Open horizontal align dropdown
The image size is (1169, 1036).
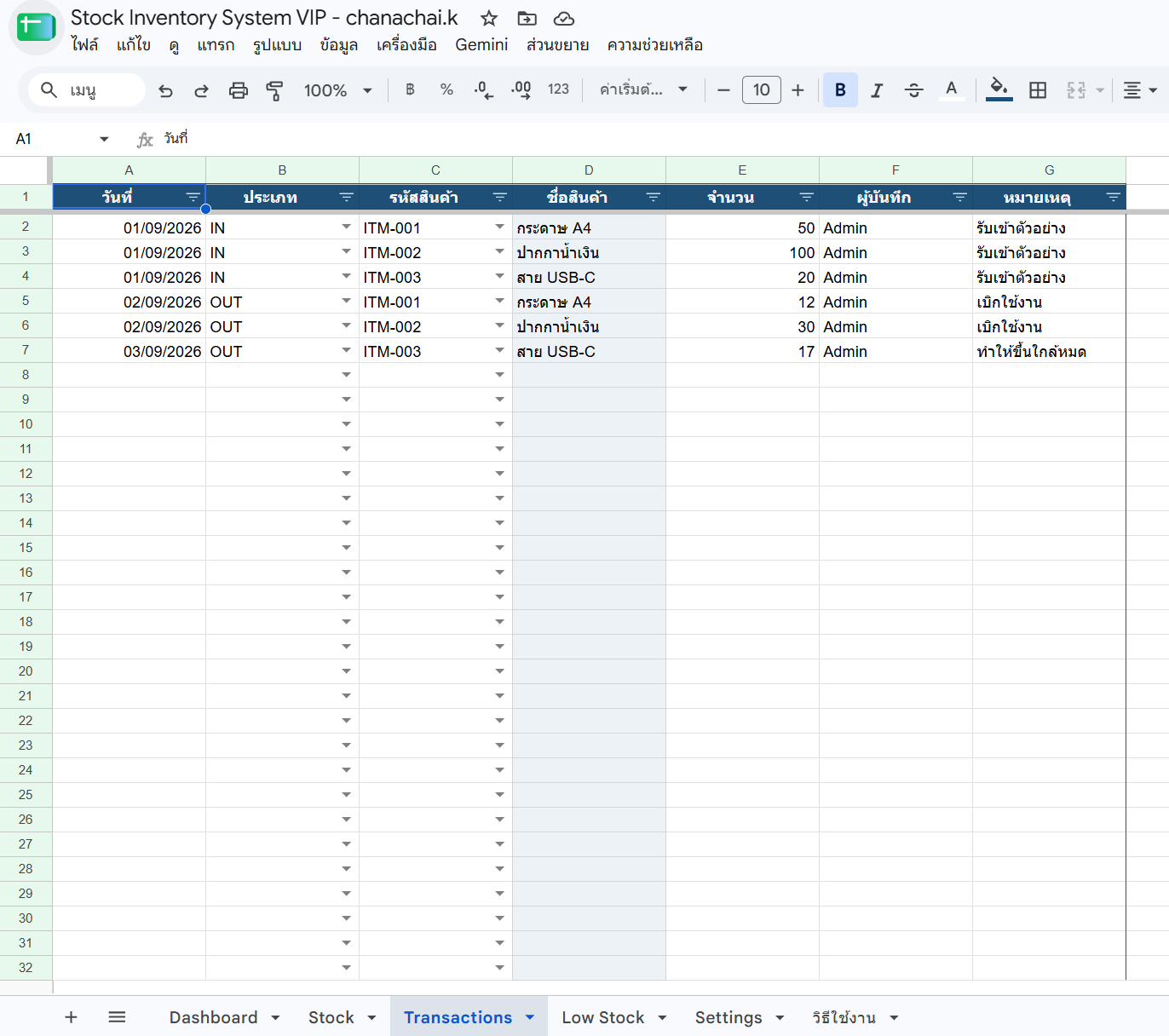1139,90
